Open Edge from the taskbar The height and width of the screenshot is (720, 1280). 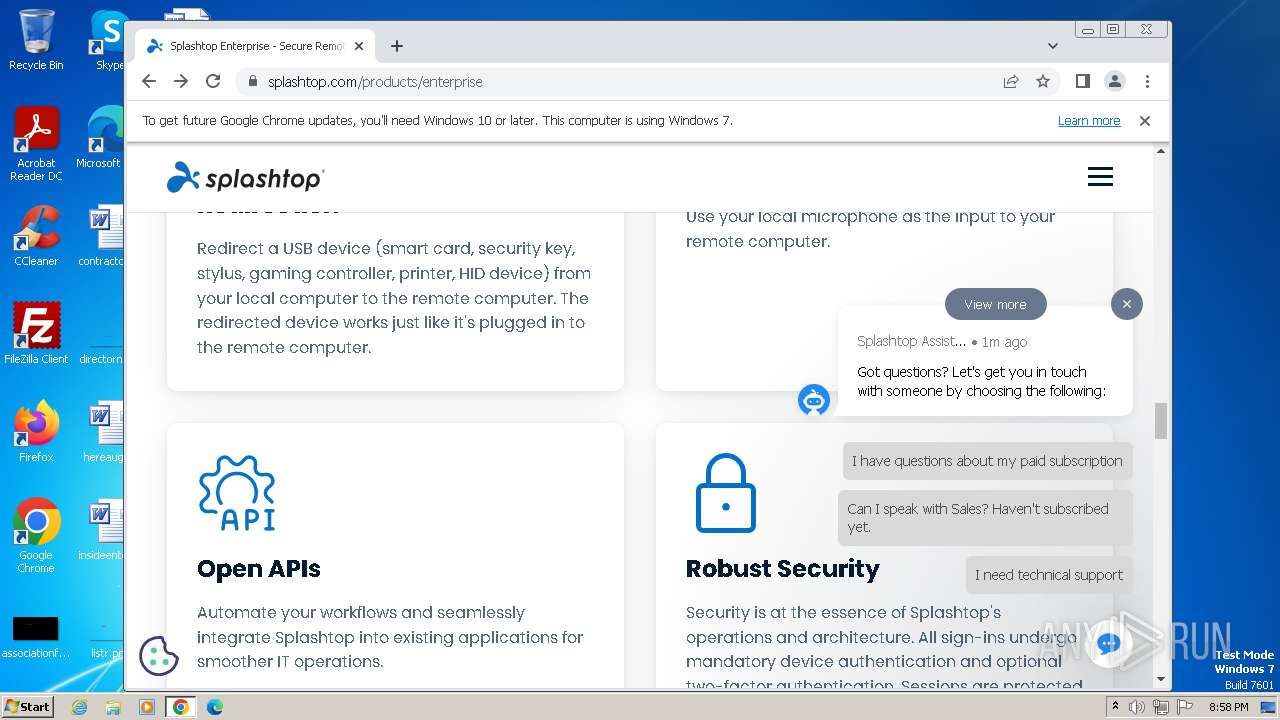pos(215,707)
